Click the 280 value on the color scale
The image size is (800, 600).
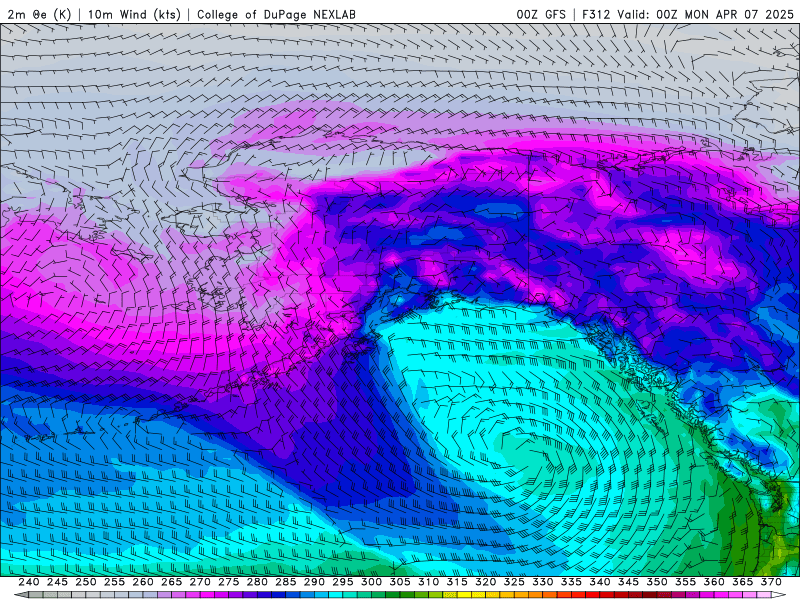coord(257,582)
